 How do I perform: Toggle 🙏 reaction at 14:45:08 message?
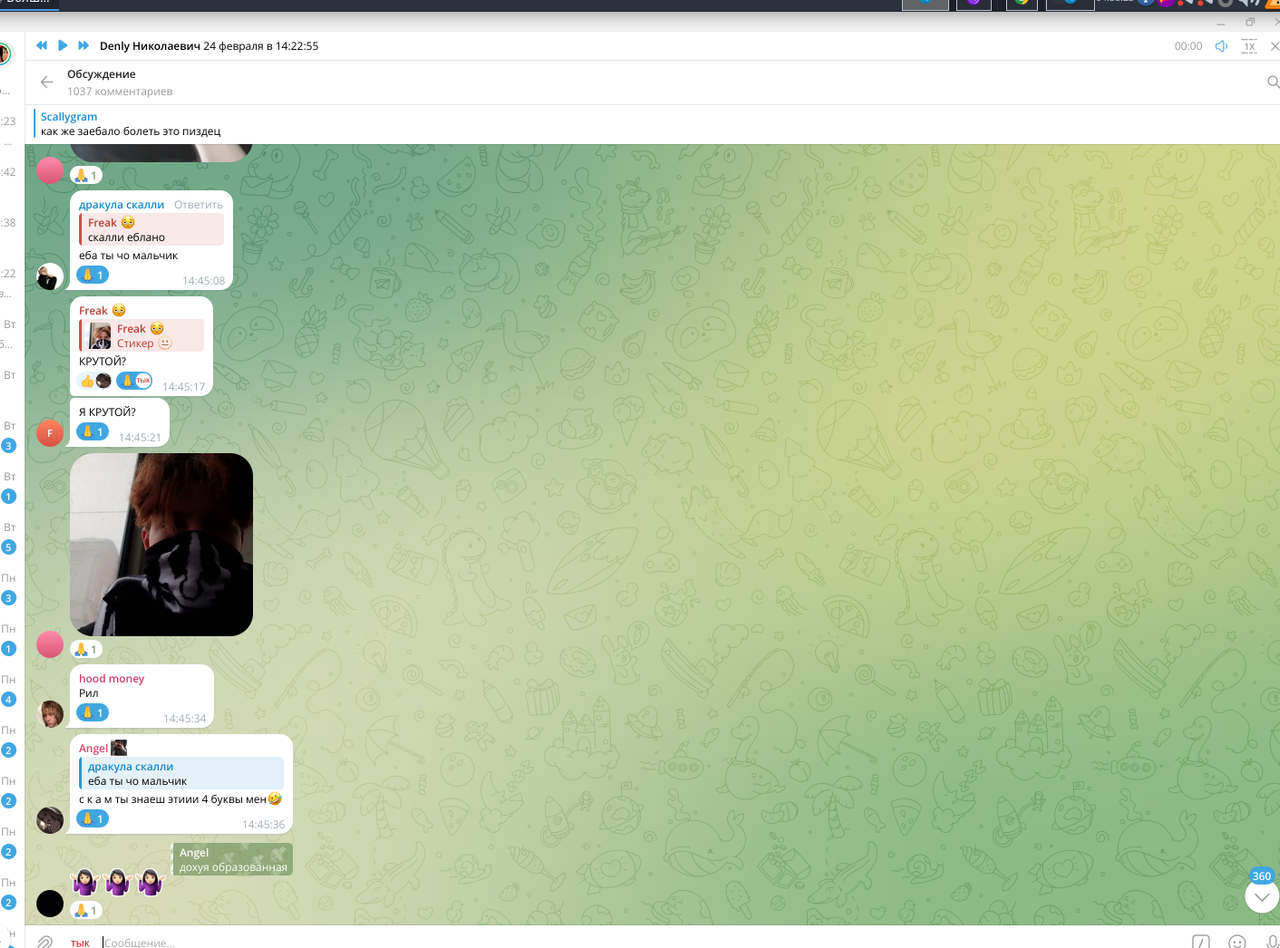pyautogui.click(x=93, y=275)
